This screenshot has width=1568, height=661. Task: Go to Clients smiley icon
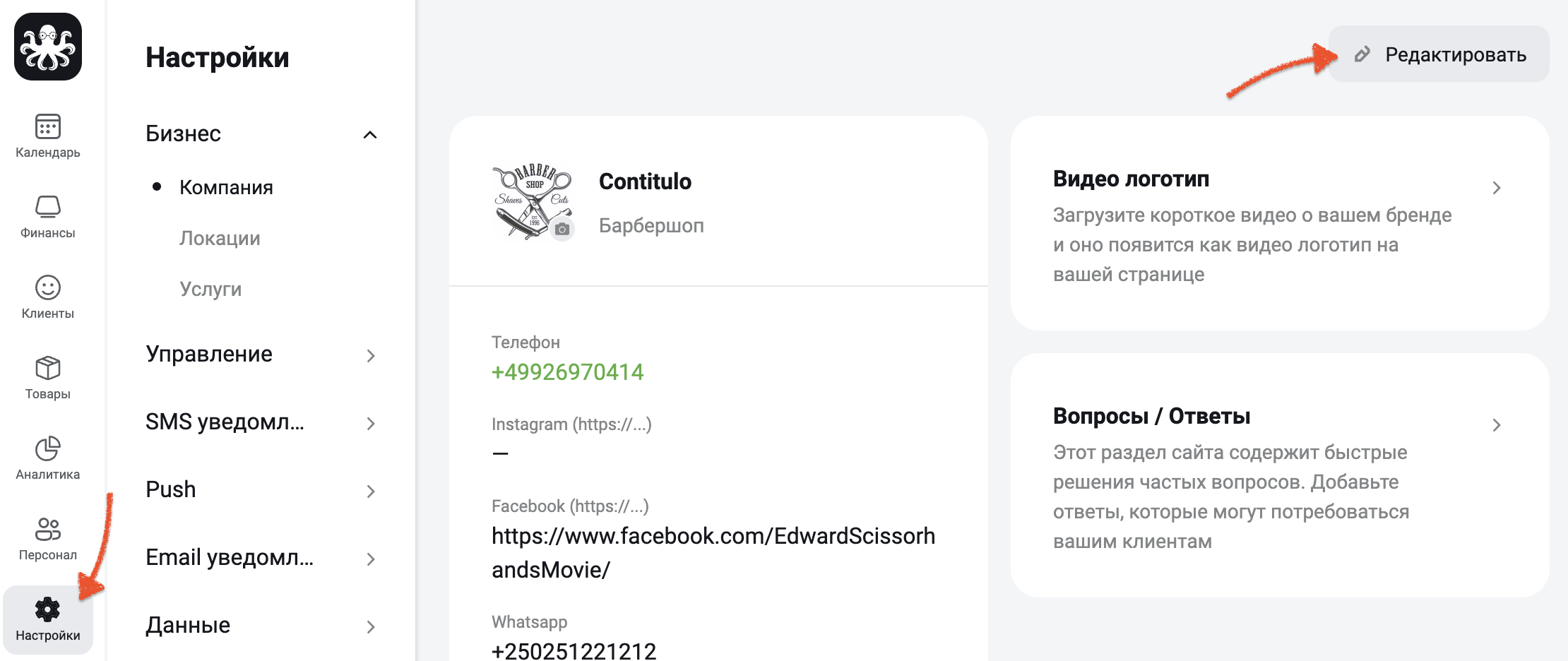[x=48, y=287]
